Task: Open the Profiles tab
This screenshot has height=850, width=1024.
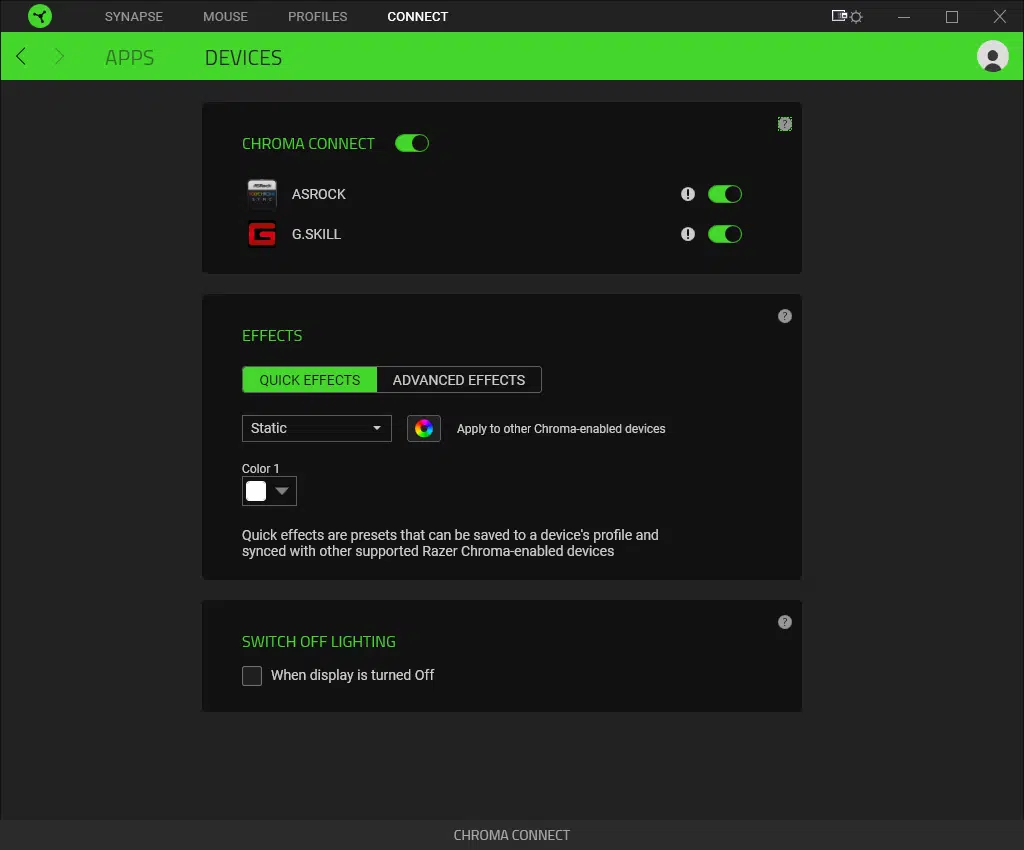Action: 317,16
